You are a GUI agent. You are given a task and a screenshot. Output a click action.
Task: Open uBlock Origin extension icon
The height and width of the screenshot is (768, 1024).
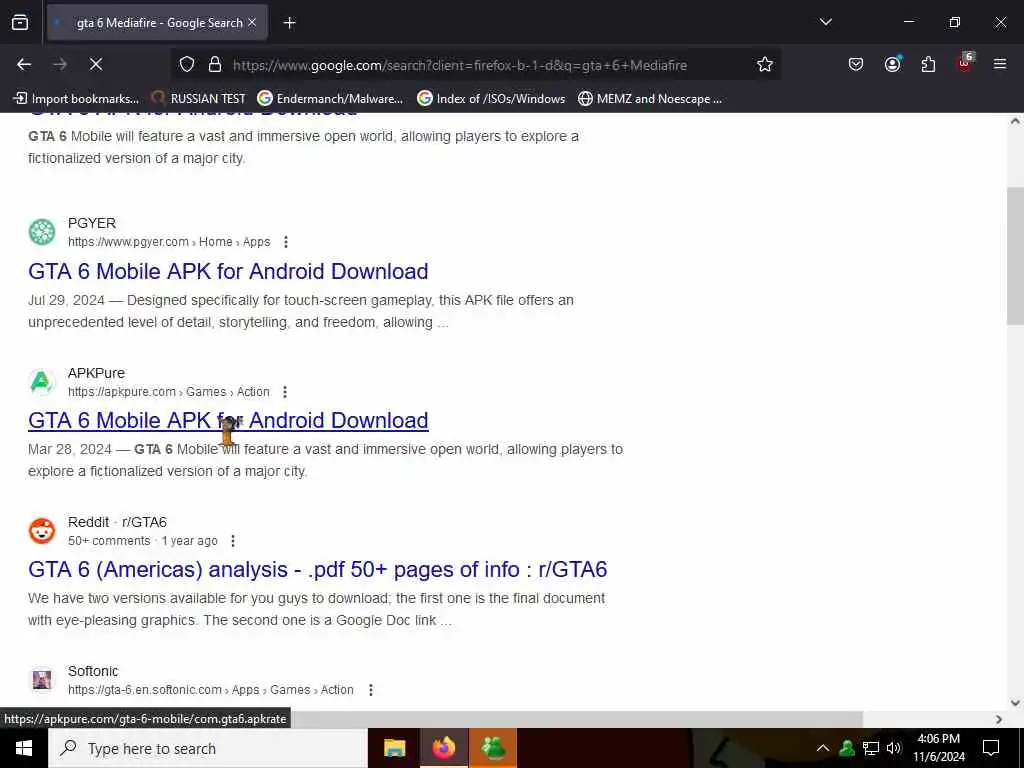point(965,63)
